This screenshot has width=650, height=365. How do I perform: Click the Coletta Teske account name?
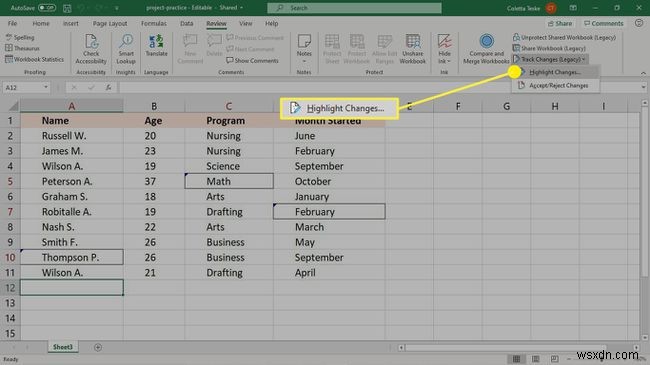[523, 8]
